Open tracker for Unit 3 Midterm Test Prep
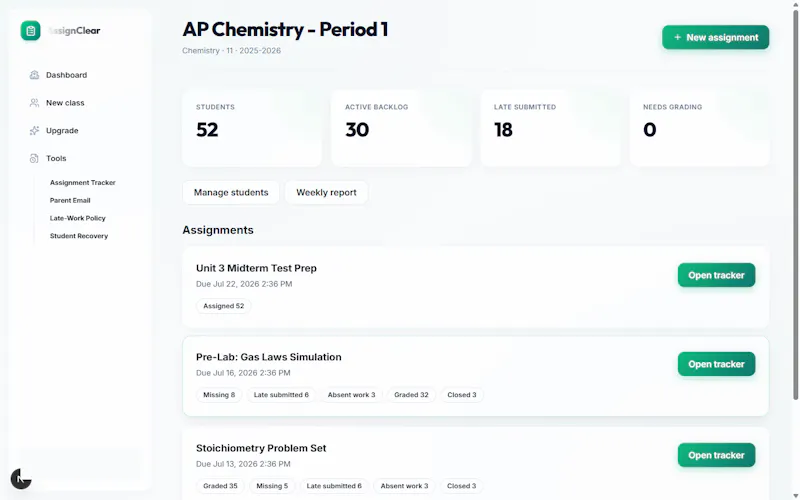 click(x=716, y=275)
